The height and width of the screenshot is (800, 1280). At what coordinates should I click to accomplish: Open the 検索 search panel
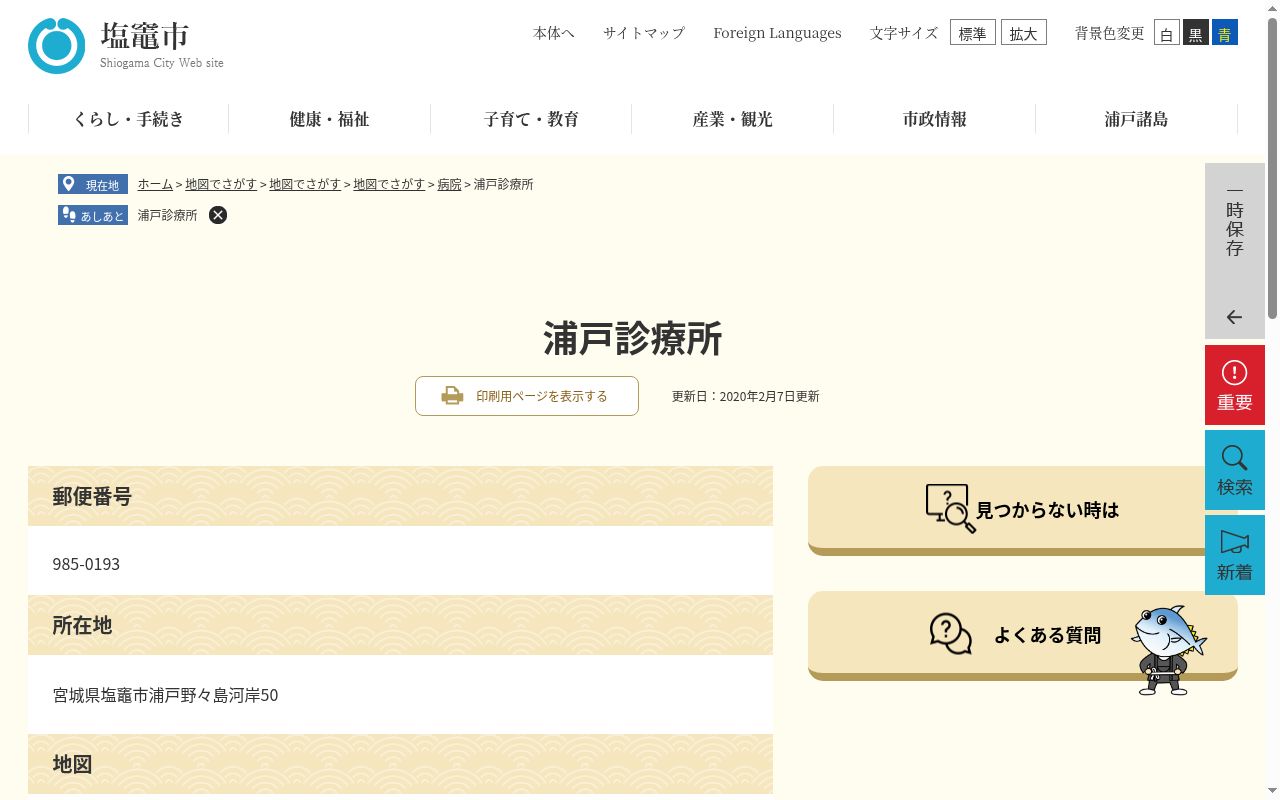click(x=1234, y=470)
